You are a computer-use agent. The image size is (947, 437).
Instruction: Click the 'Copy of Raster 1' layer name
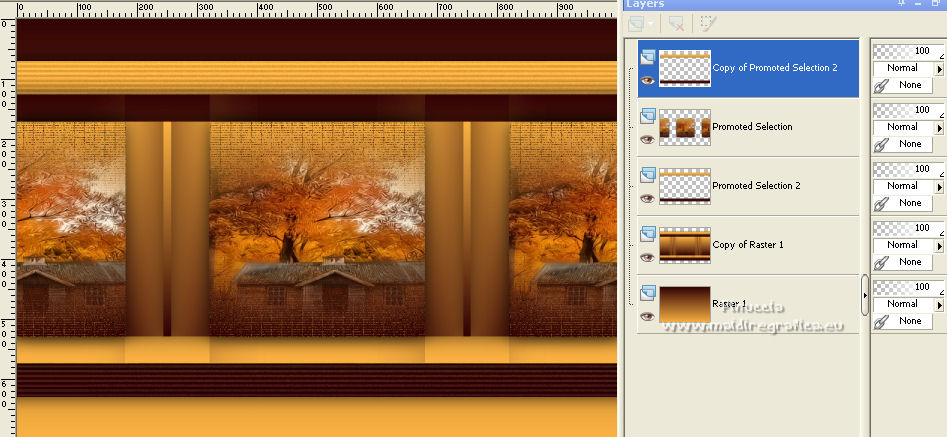pyautogui.click(x=748, y=245)
